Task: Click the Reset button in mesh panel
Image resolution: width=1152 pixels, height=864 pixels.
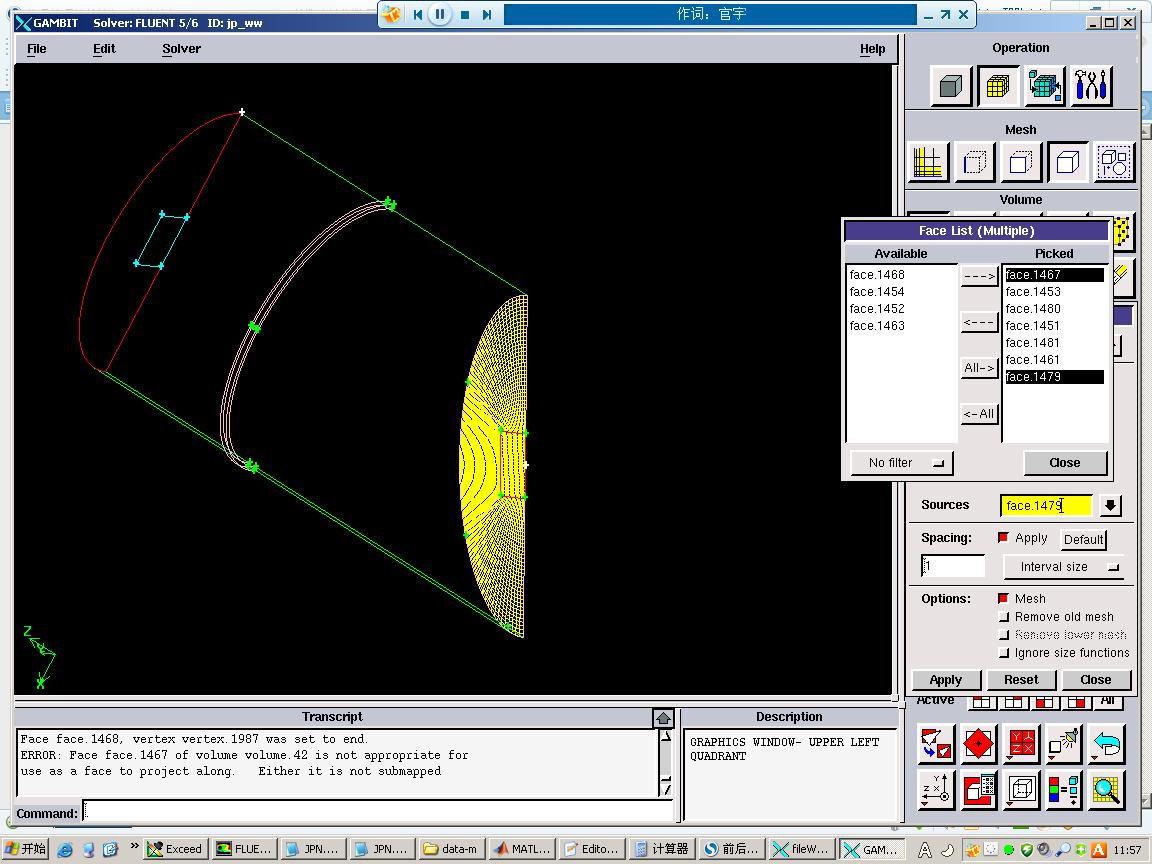Action: (1020, 680)
